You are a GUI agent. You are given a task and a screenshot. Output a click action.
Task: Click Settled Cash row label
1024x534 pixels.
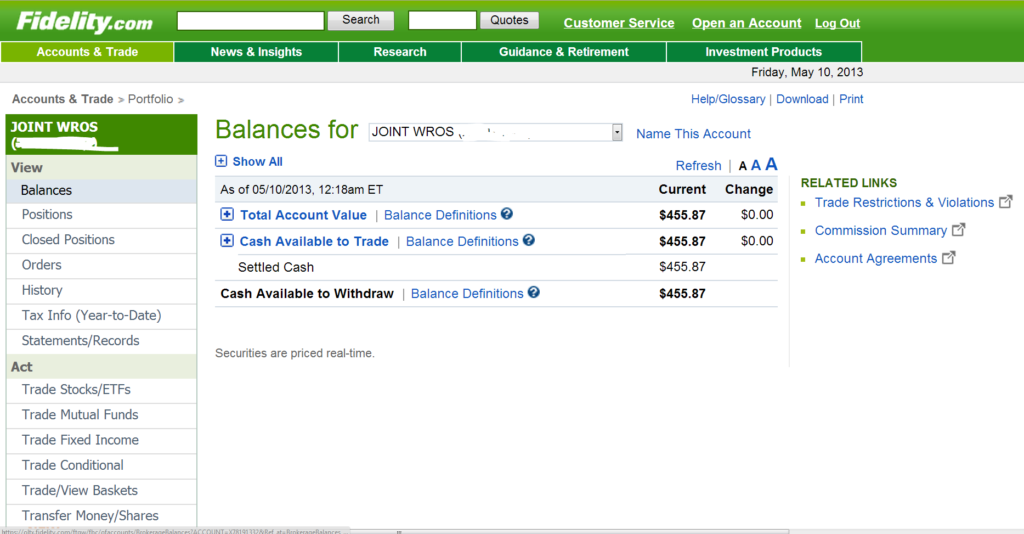[x=276, y=267]
